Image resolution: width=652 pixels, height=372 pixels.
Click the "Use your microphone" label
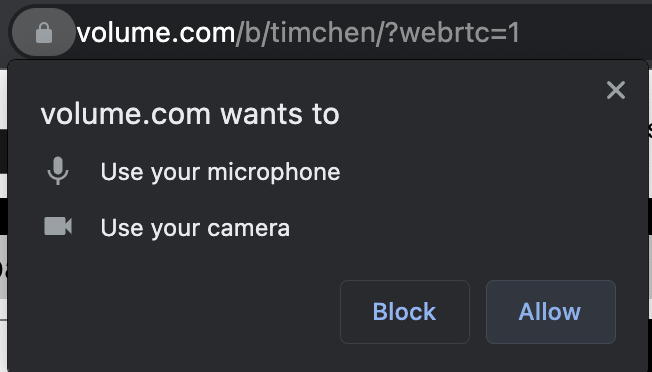tap(220, 172)
